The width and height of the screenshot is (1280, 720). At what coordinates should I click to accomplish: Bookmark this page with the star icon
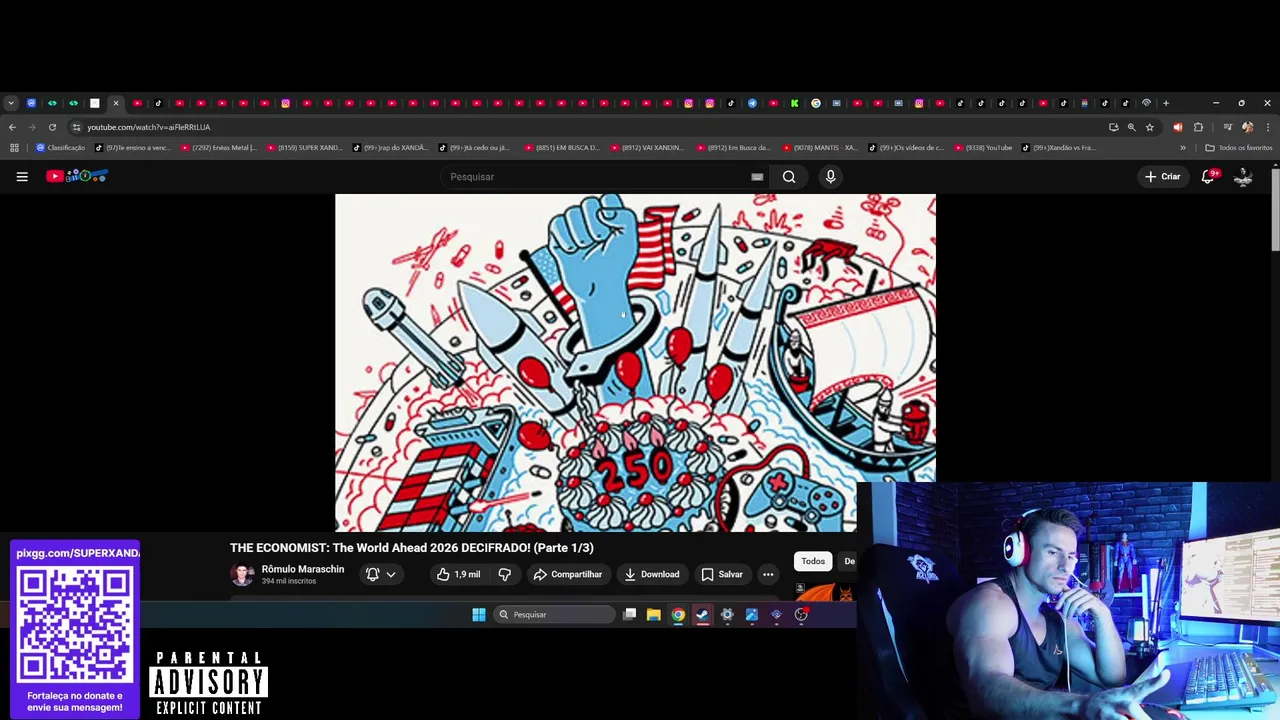point(1150,127)
